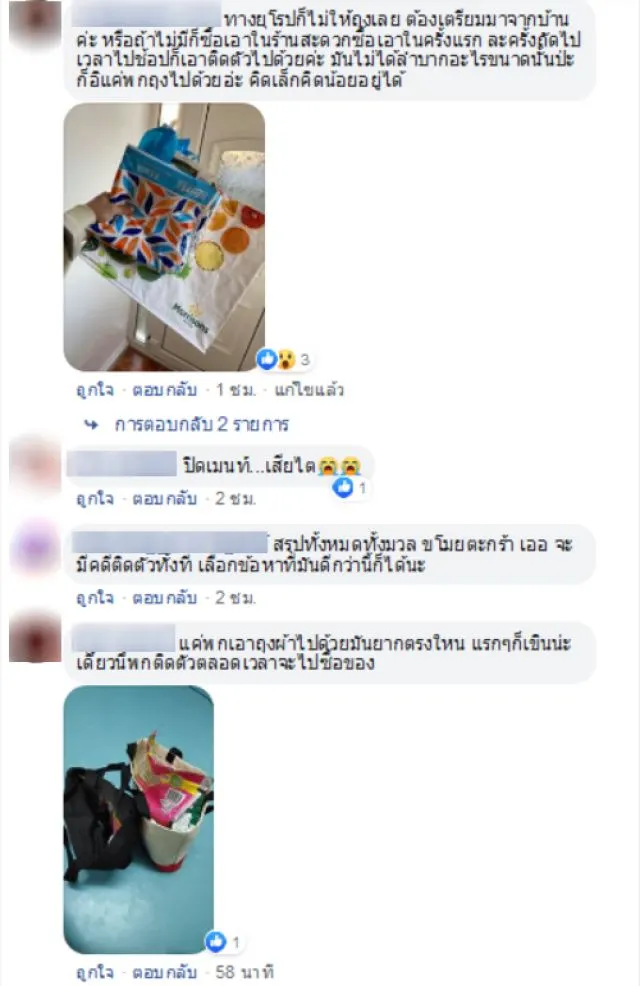Click ตอบกลับ under the Morrisons bag photo
This screenshot has width=640, height=986.
[x=165, y=390]
